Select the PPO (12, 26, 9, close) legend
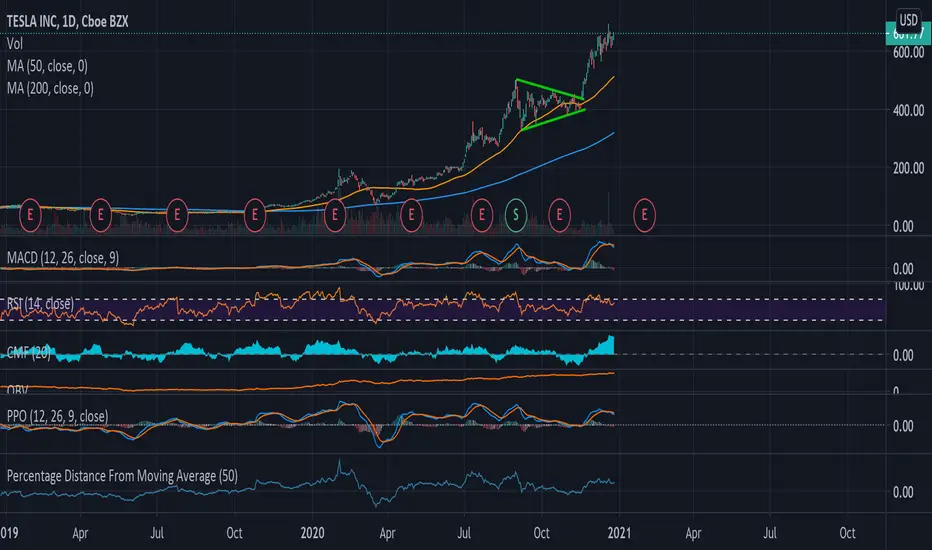 click(x=58, y=416)
